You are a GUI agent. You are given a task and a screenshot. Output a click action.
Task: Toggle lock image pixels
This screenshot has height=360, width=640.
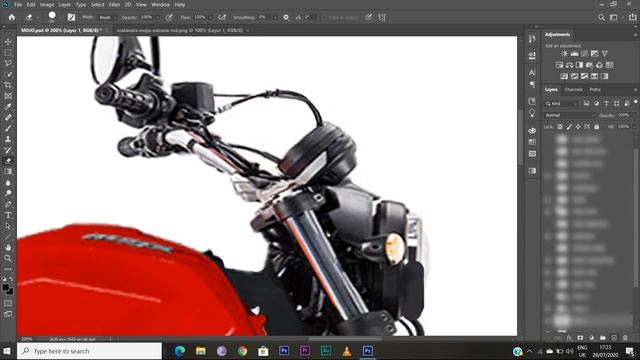click(x=569, y=127)
